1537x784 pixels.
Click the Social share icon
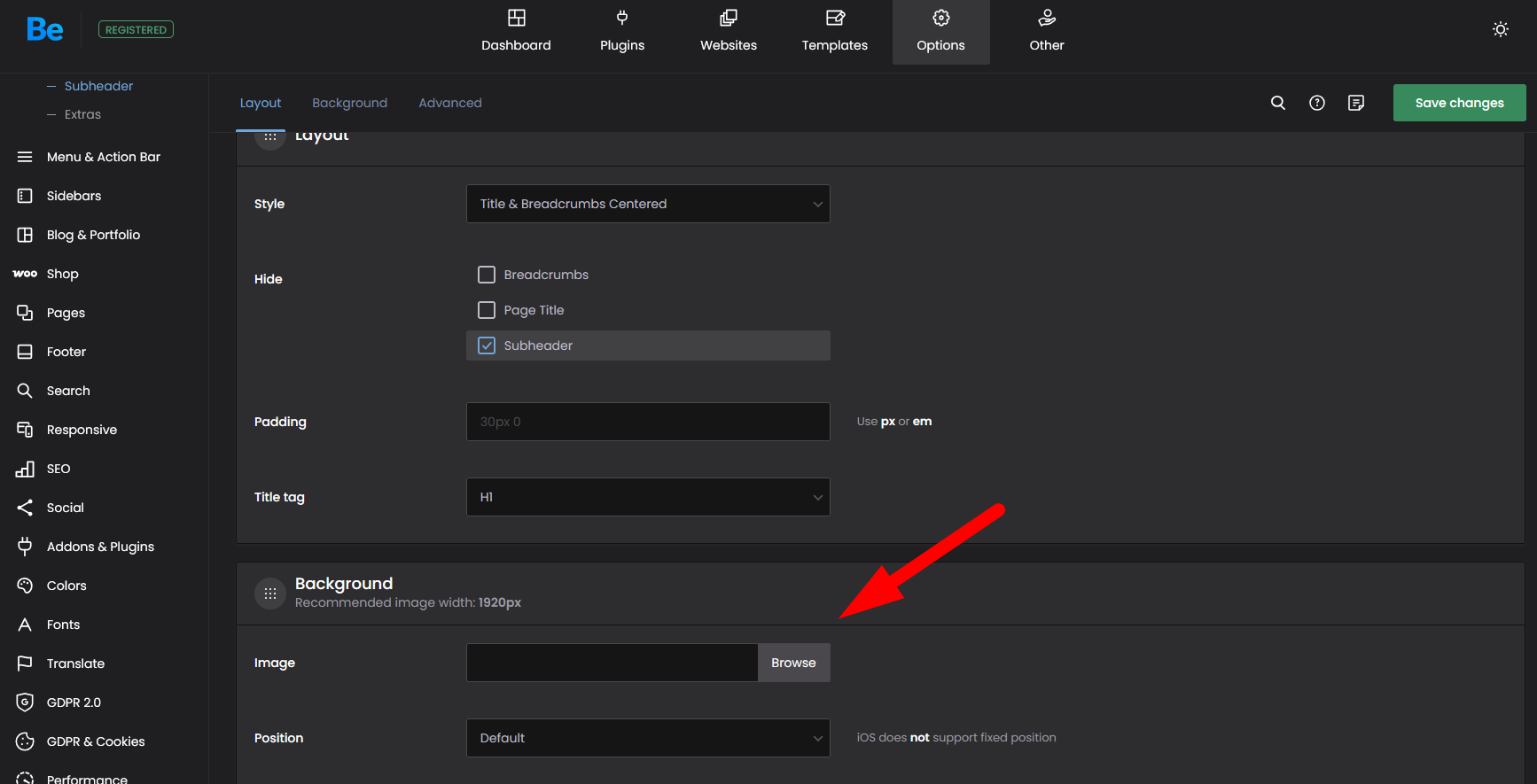25,508
